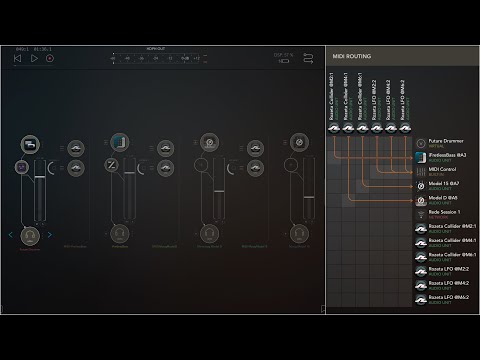The height and width of the screenshot is (360, 480).
Task: Open the DSP load indicator
Action: [x=284, y=58]
